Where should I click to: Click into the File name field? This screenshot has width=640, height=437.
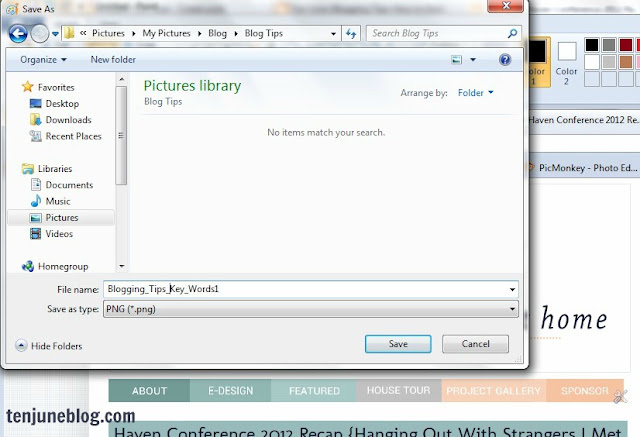click(306, 289)
